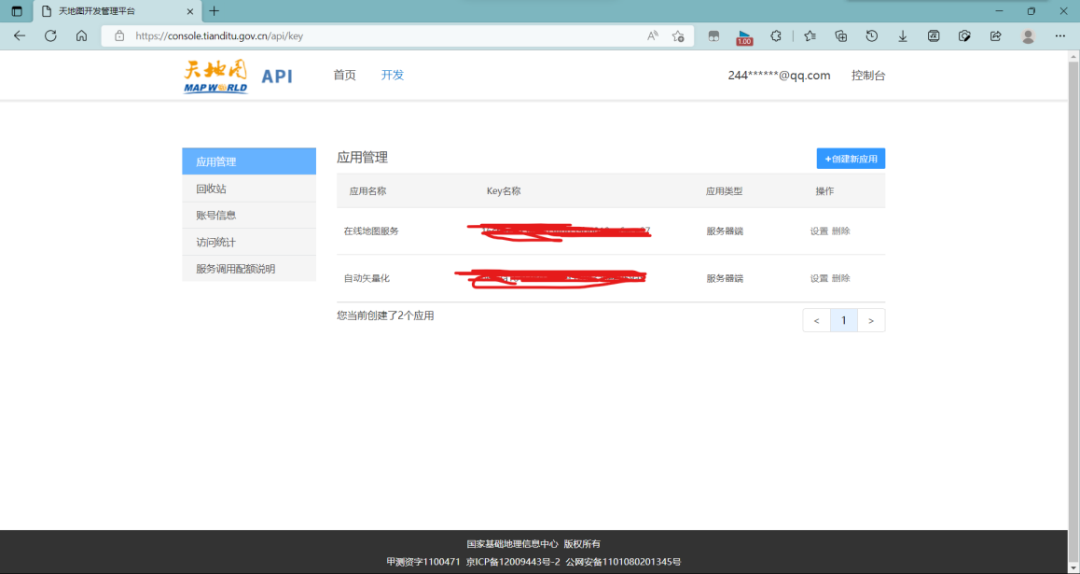Viewport: 1080px width, 574px height.
Task: Open 服务调用配额说明 in the sidebar
Action: tap(249, 269)
